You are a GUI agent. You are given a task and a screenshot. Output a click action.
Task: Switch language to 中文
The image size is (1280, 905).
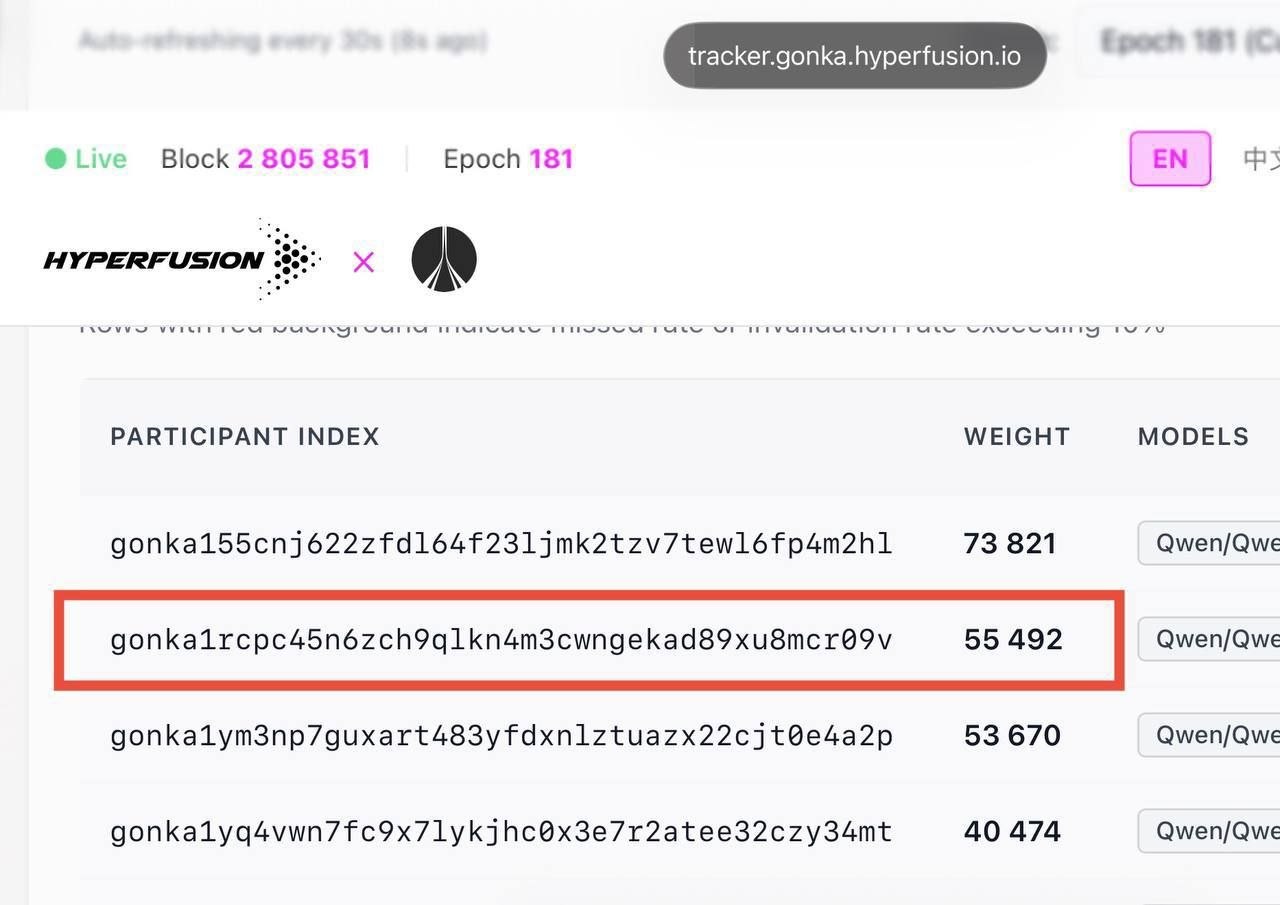coord(1258,159)
